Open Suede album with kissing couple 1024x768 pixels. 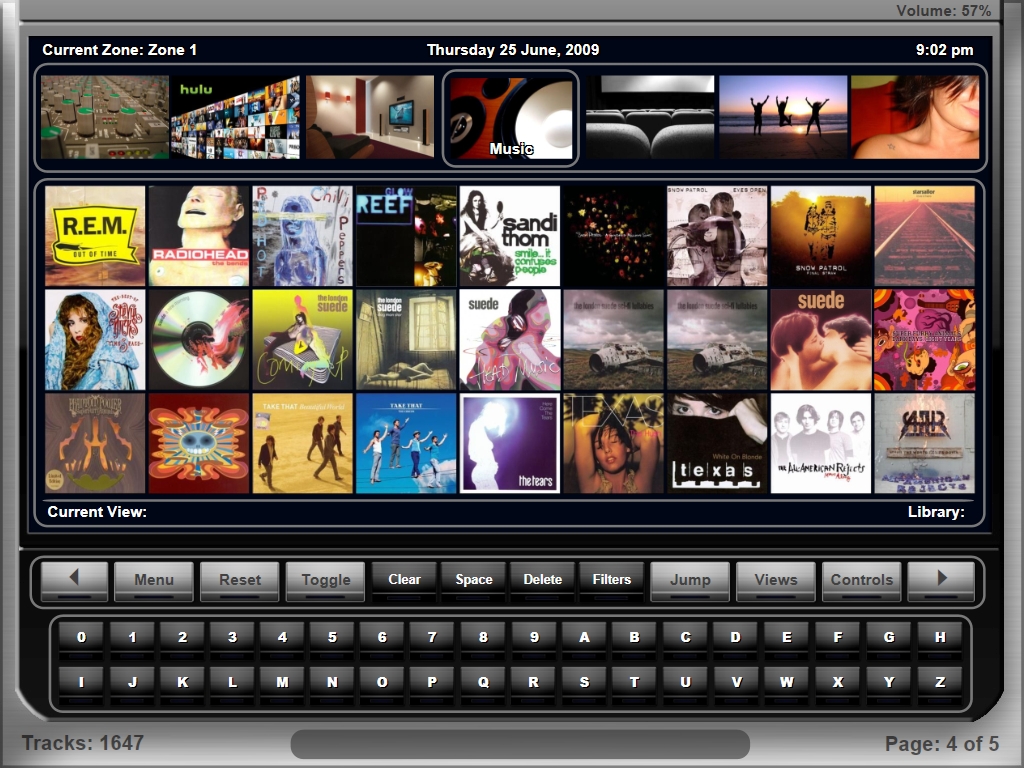pos(821,340)
